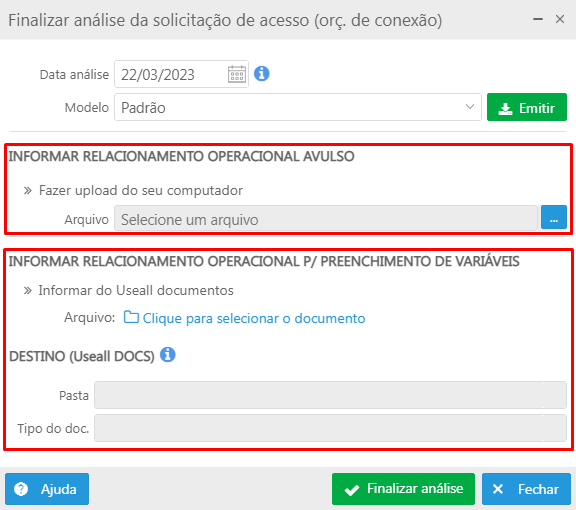Click the info icon beside DESTINO (Useall DOCS)
Image resolution: width=576 pixels, height=510 pixels.
(x=168, y=355)
